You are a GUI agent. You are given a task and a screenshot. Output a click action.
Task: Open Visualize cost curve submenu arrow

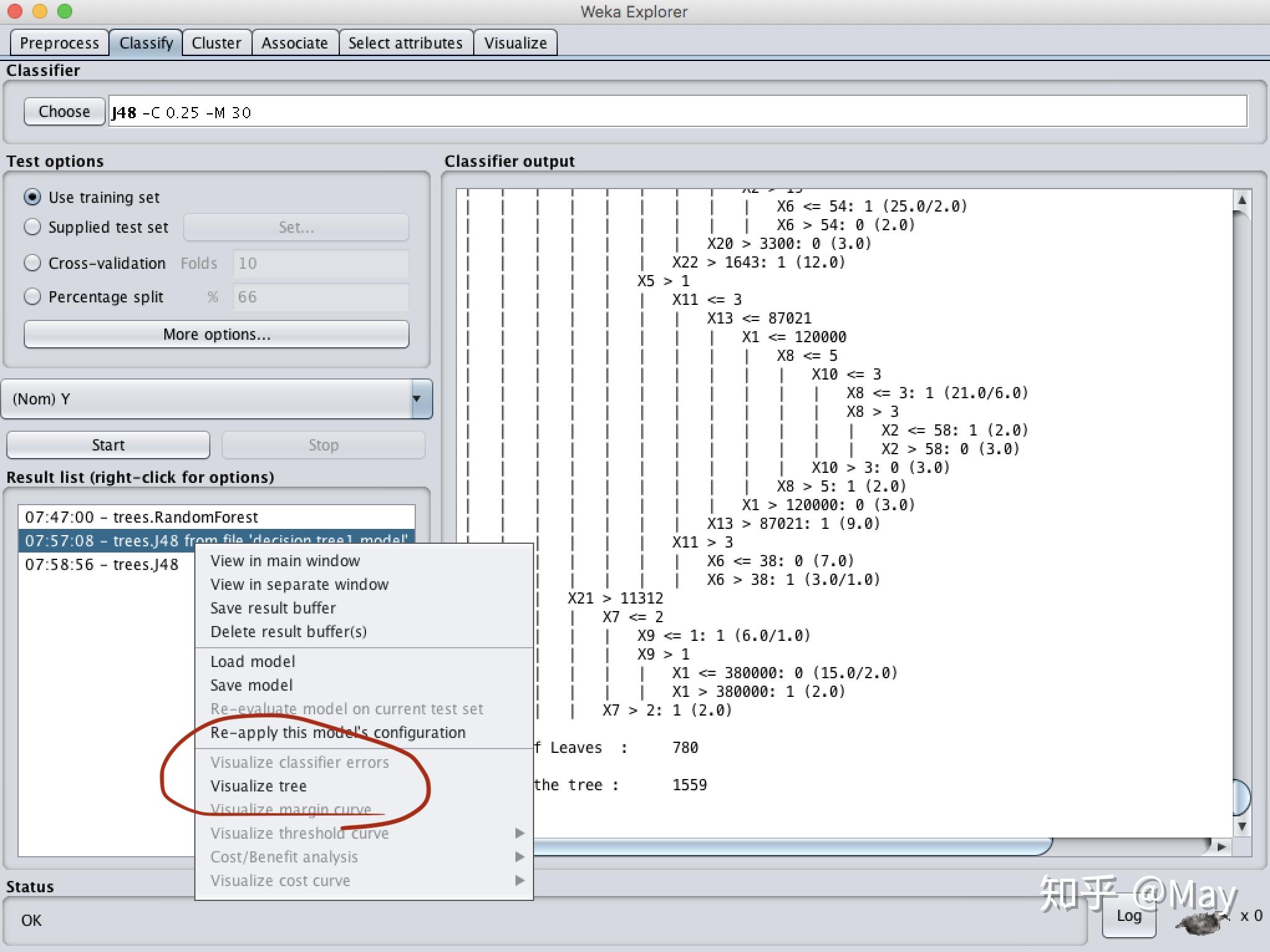coord(519,880)
